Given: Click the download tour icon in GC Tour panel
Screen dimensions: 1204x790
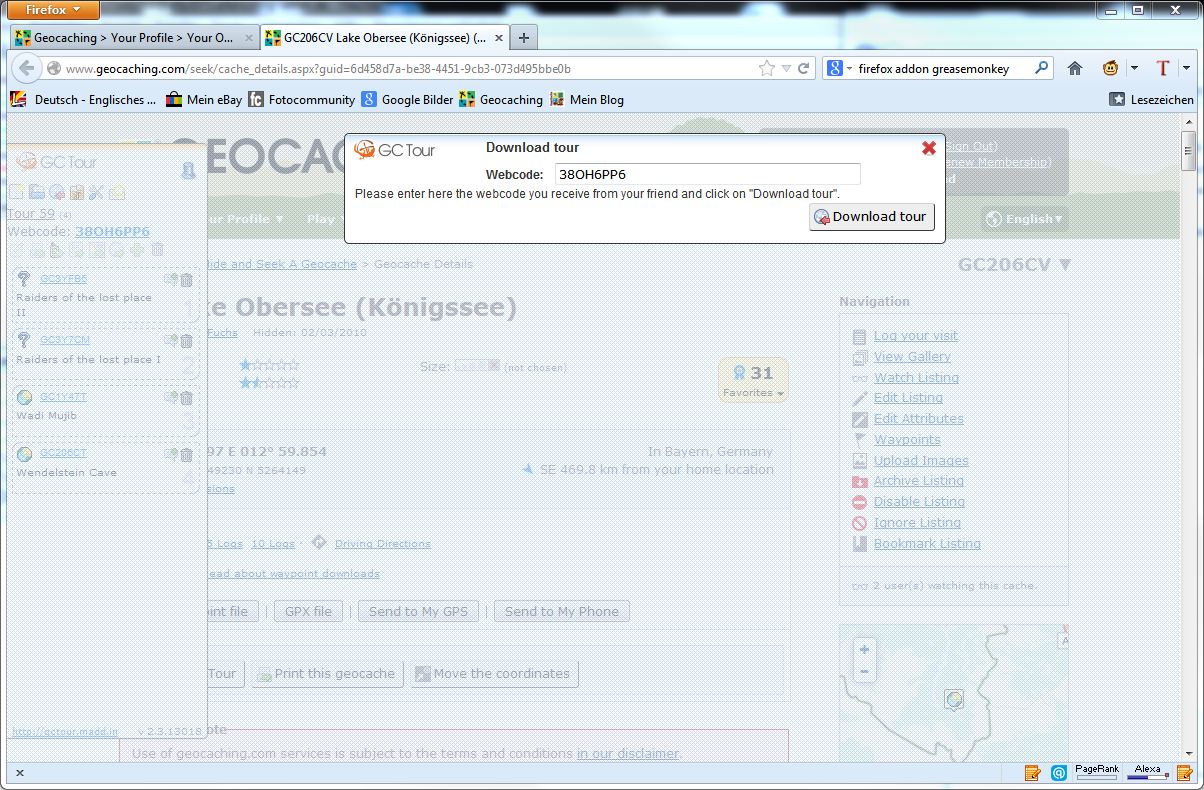Looking at the screenshot, I should (56, 192).
